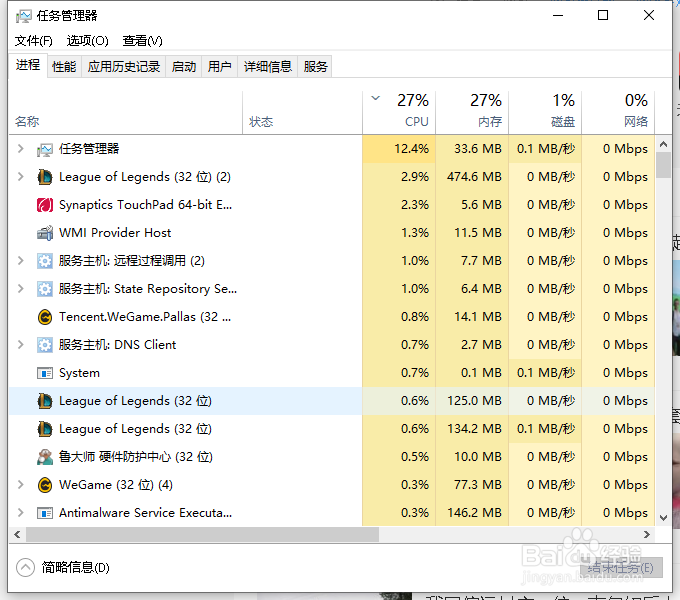The width and height of the screenshot is (680, 600).
Task: Click the DNS Client service gear icon
Action: pyautogui.click(x=45, y=345)
